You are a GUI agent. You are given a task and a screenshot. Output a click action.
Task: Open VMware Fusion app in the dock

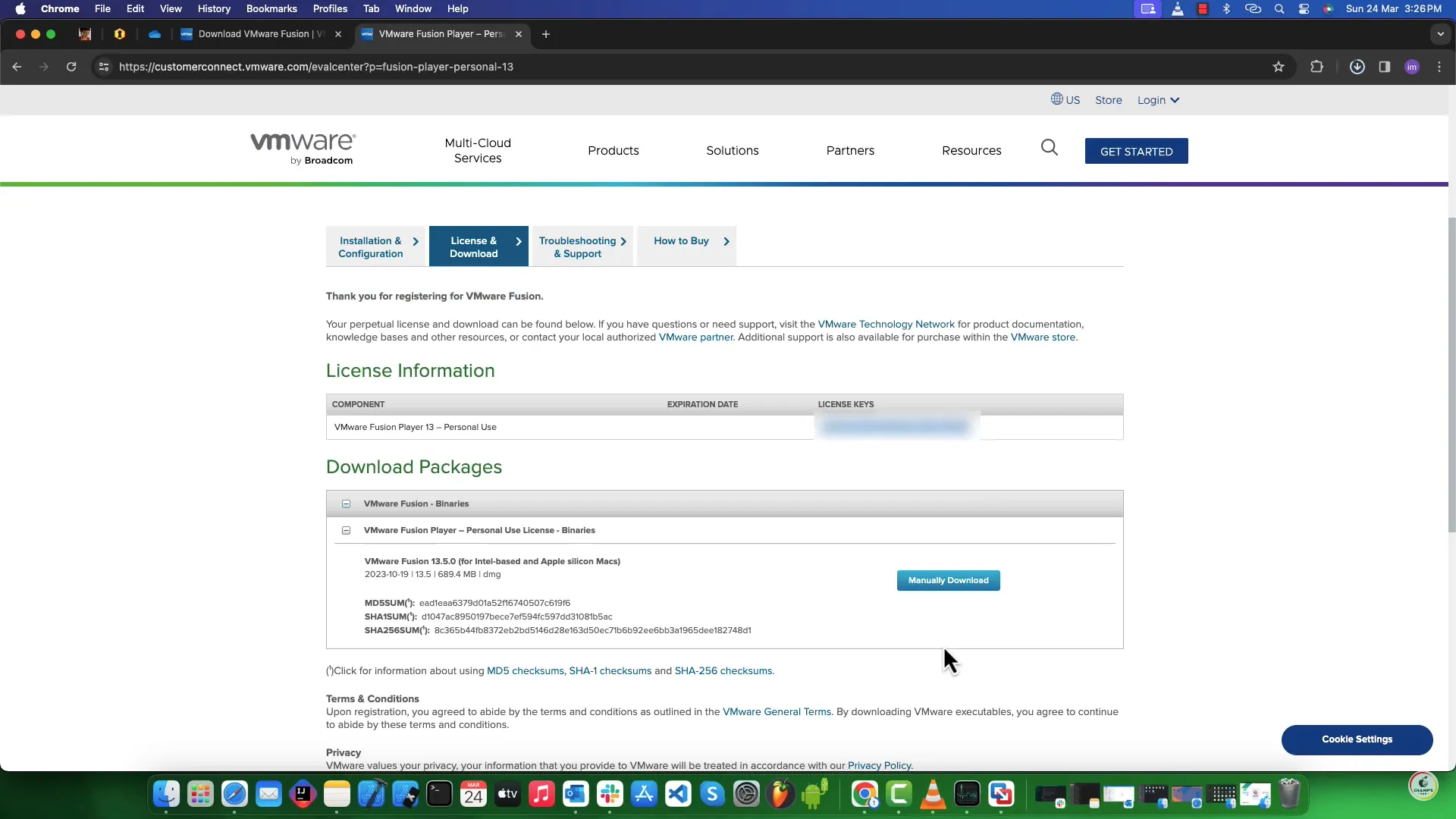pyautogui.click(x=1001, y=794)
